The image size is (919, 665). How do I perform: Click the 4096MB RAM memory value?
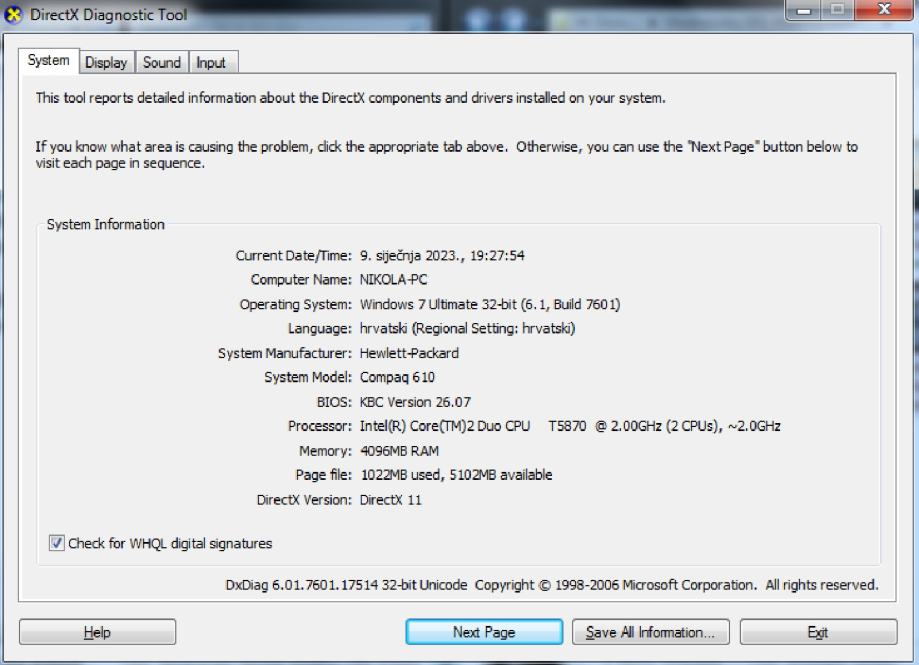click(399, 451)
